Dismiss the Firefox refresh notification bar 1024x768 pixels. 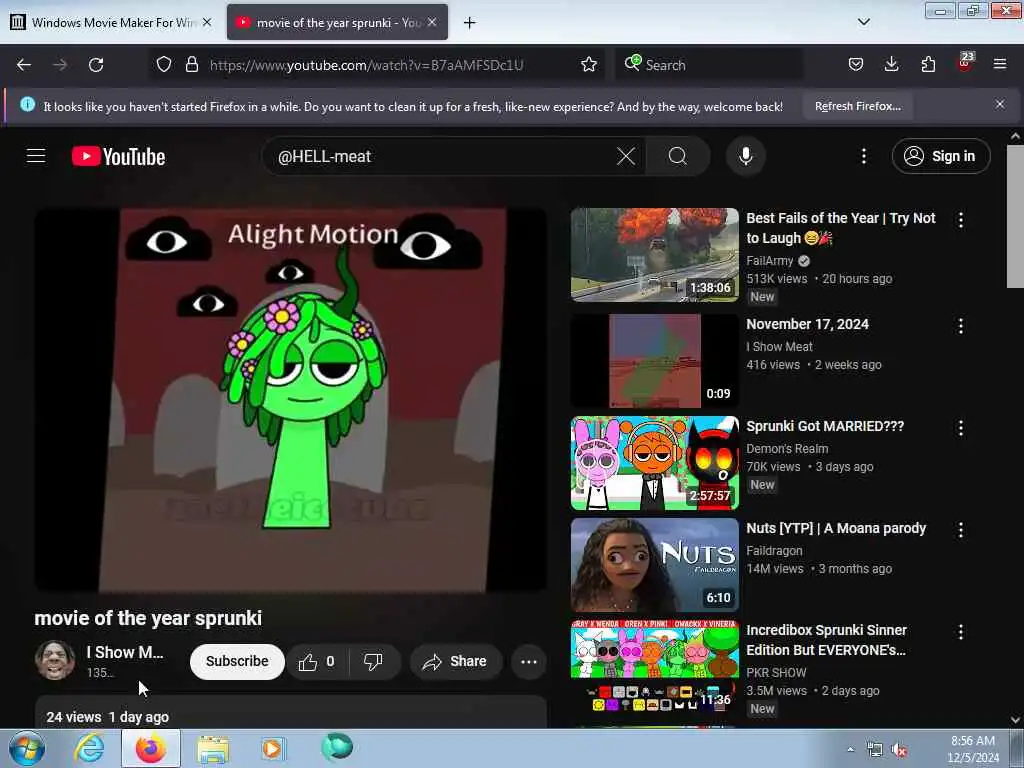tap(1000, 104)
